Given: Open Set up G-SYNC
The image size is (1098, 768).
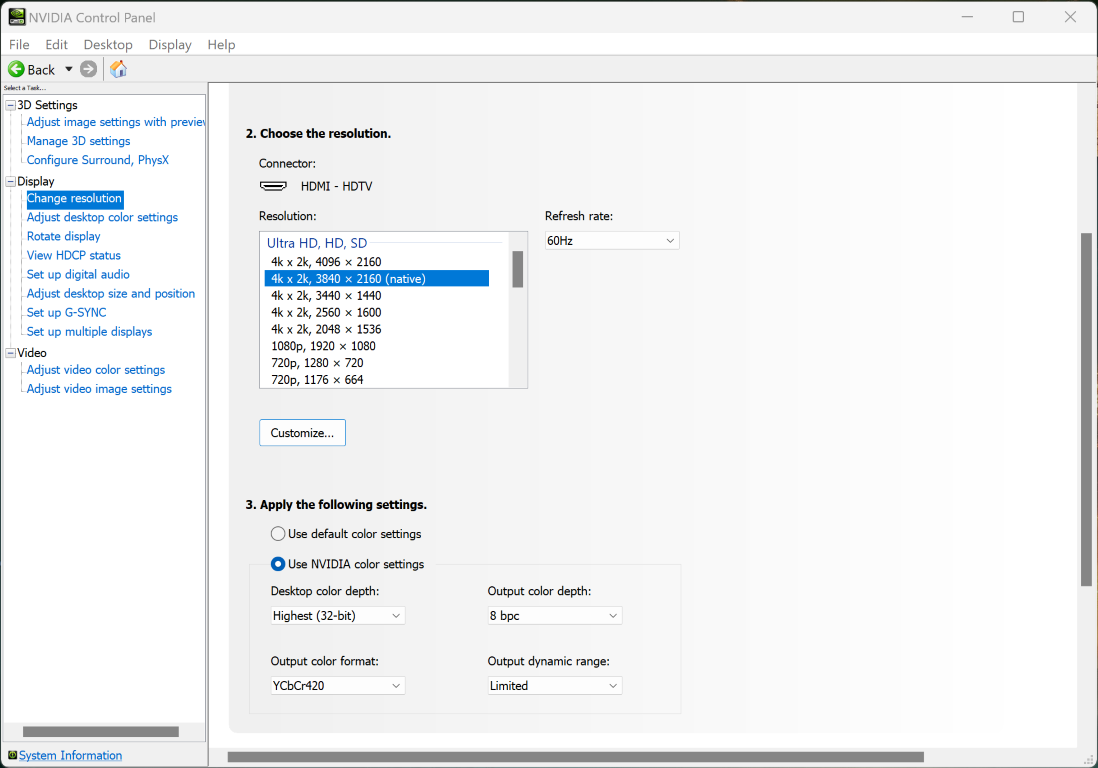Looking at the screenshot, I should click(x=67, y=312).
